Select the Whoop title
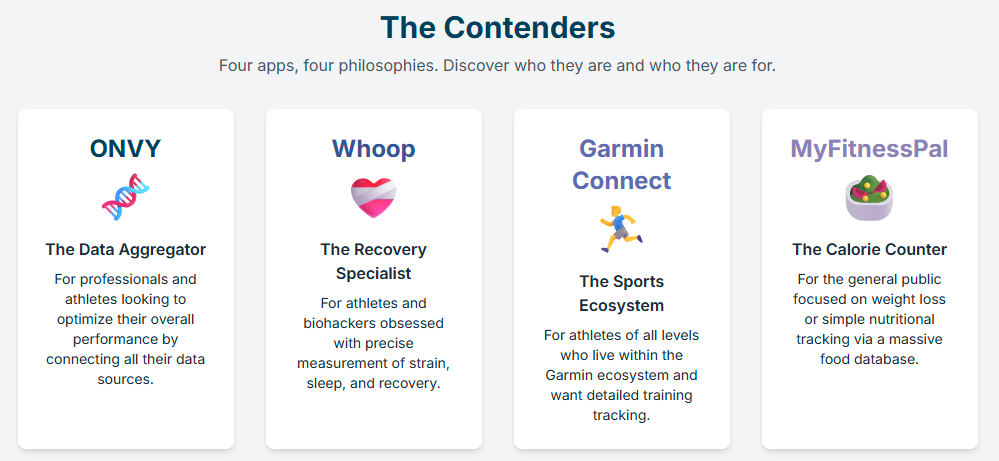The width and height of the screenshot is (999, 461). tap(373, 148)
